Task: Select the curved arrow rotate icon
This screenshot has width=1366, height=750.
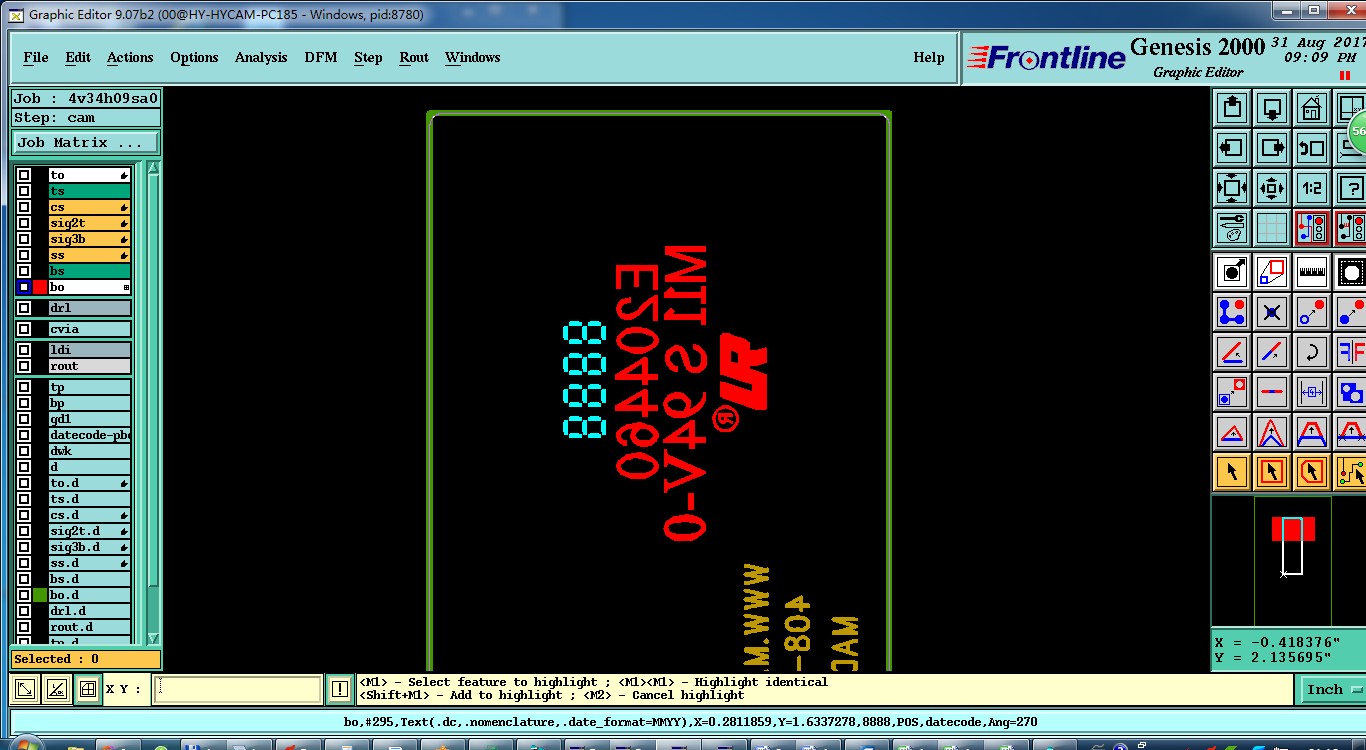Action: (x=1311, y=352)
